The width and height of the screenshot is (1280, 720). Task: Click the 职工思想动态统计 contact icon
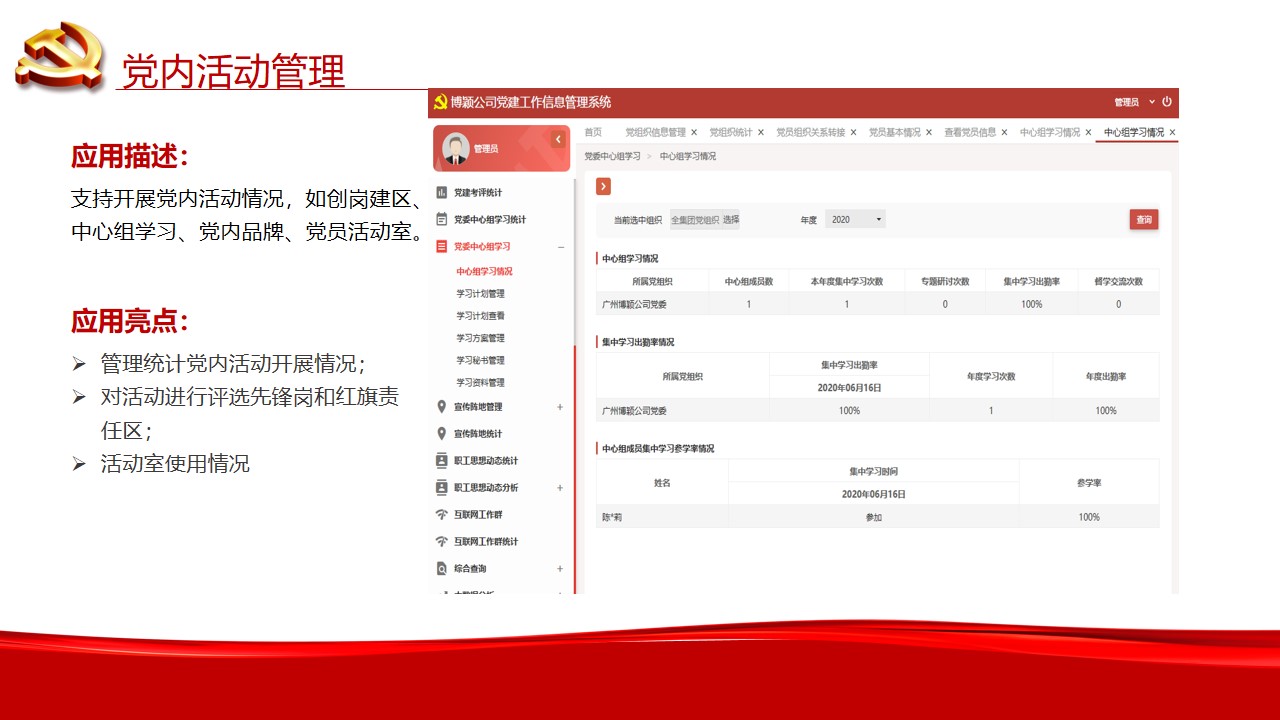click(x=442, y=461)
